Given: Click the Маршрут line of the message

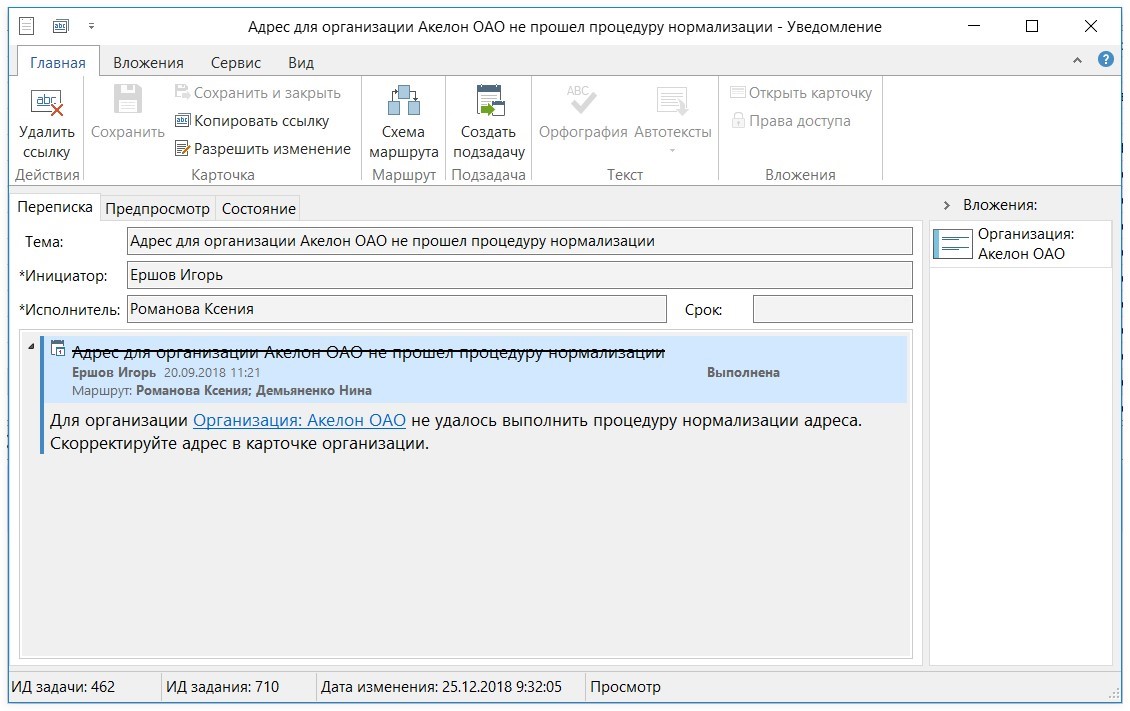Looking at the screenshot, I should pyautogui.click(x=222, y=390).
